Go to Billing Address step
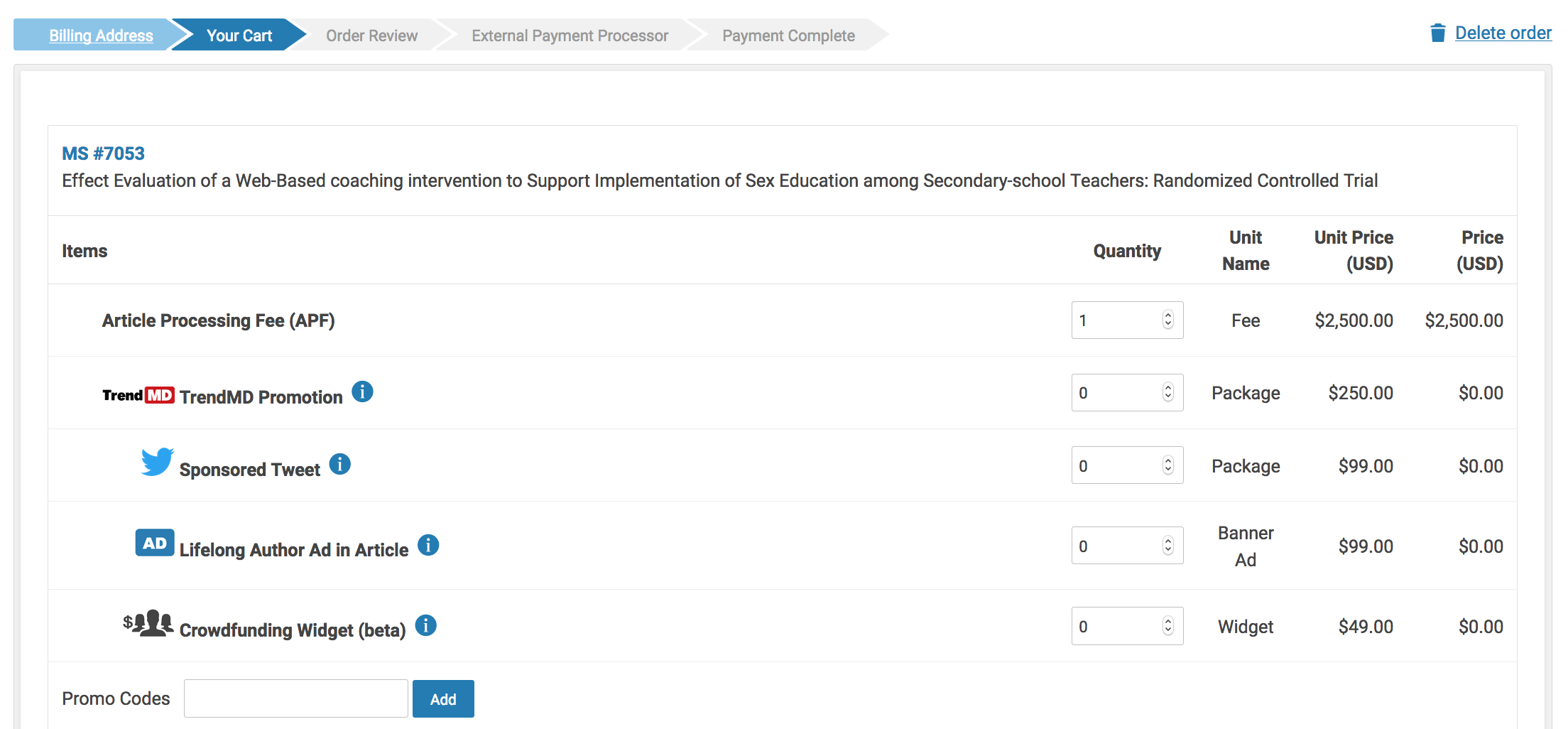The width and height of the screenshot is (1568, 729). point(101,36)
